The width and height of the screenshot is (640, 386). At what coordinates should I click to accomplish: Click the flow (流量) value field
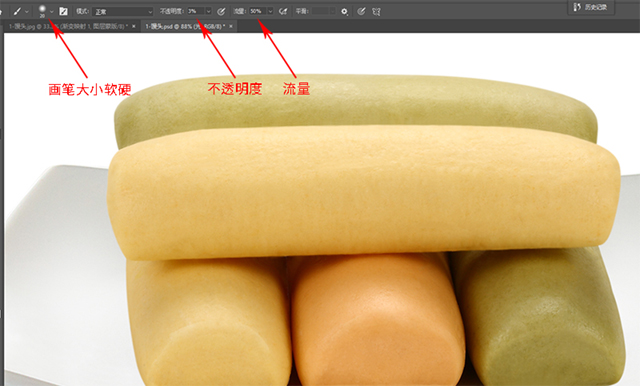tap(257, 11)
